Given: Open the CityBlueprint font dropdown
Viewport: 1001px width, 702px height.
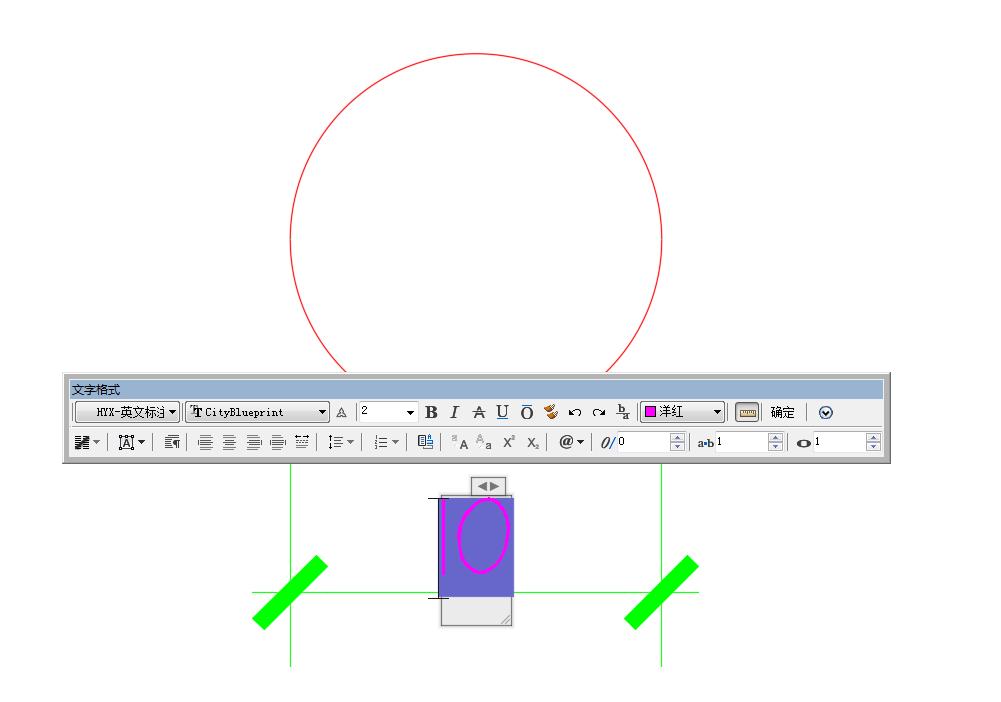Looking at the screenshot, I should [257, 412].
